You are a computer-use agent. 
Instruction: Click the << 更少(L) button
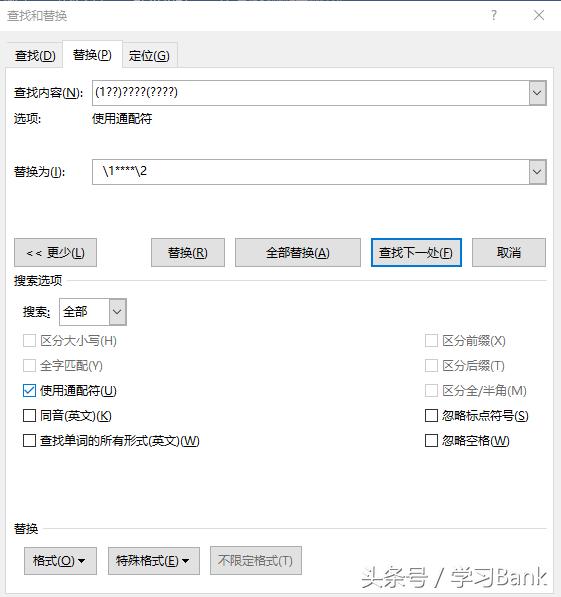pyautogui.click(x=56, y=252)
